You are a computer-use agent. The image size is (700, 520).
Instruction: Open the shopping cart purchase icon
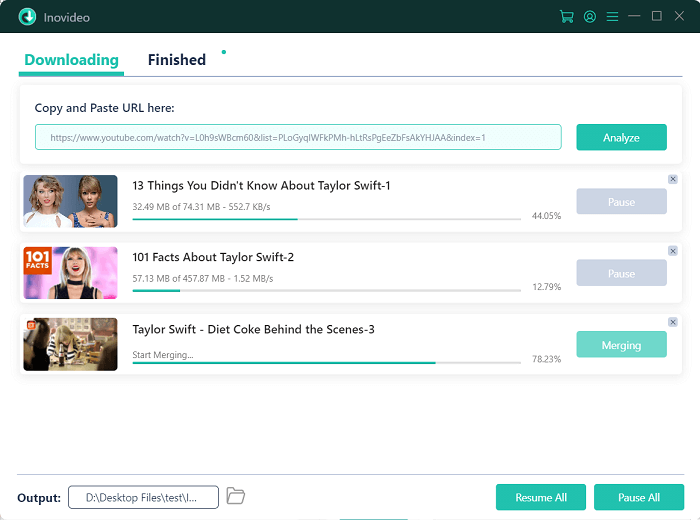tap(567, 17)
